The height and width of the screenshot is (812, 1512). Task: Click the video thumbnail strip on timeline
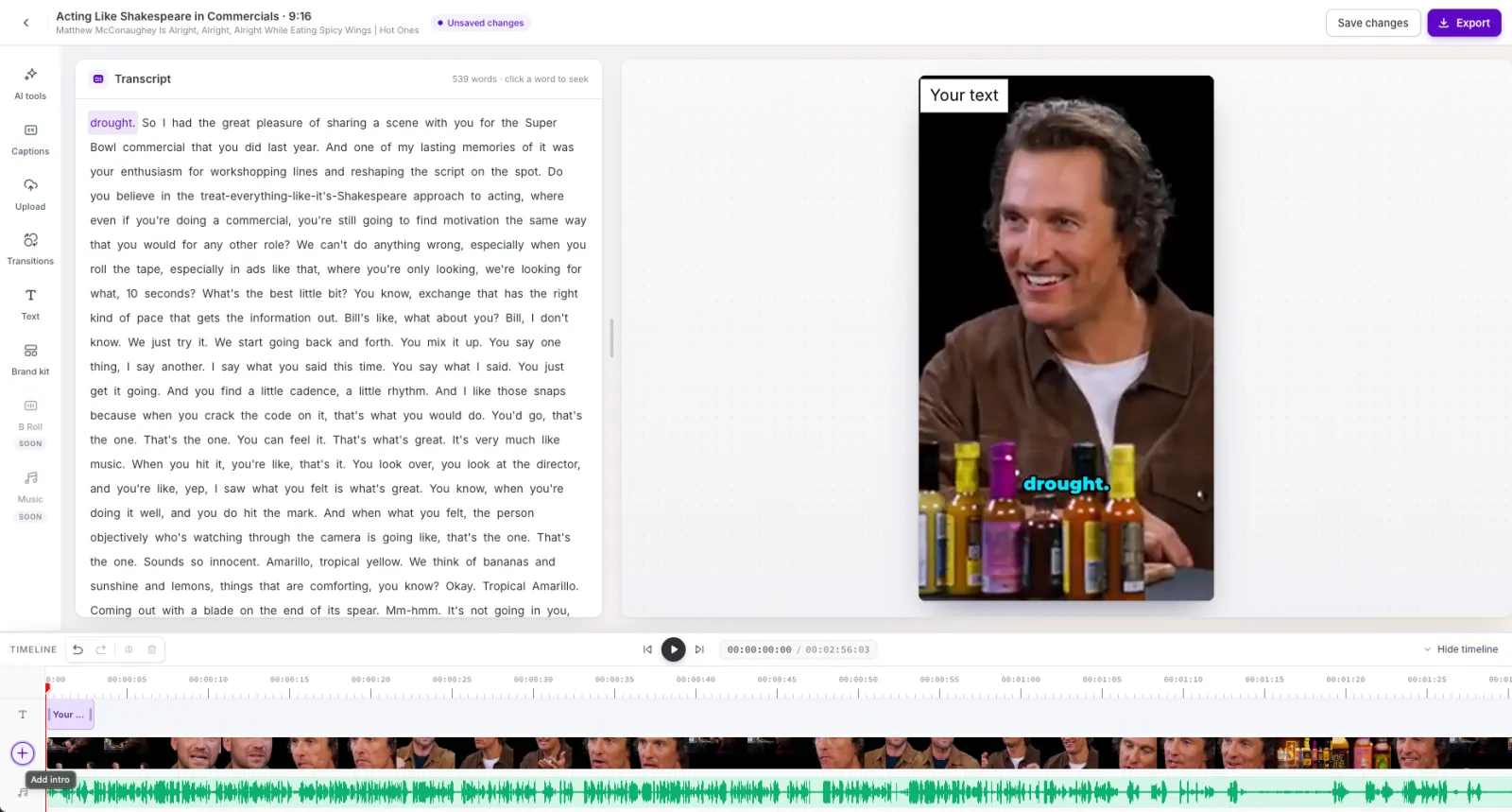pyautogui.click(x=779, y=753)
